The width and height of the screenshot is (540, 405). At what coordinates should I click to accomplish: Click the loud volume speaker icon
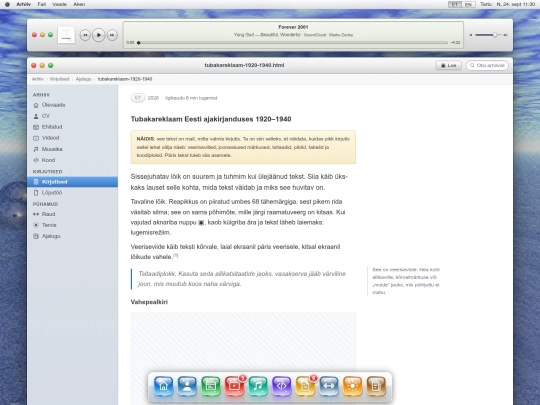point(505,35)
